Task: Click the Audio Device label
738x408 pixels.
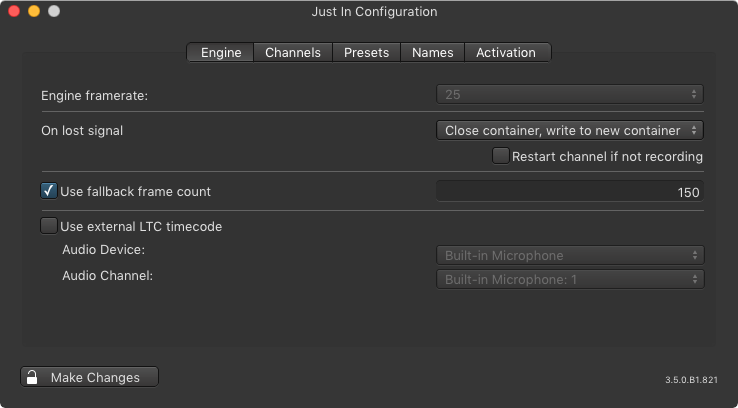Action: click(x=104, y=249)
